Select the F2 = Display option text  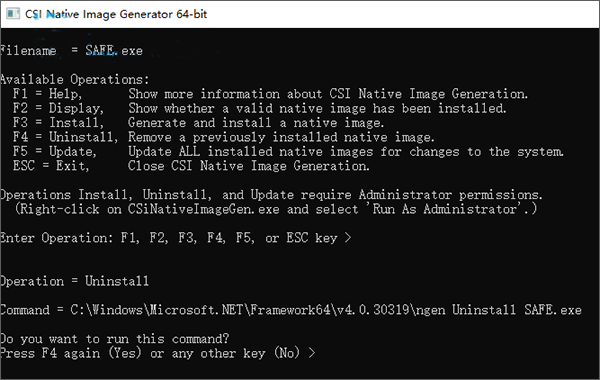coord(58,108)
